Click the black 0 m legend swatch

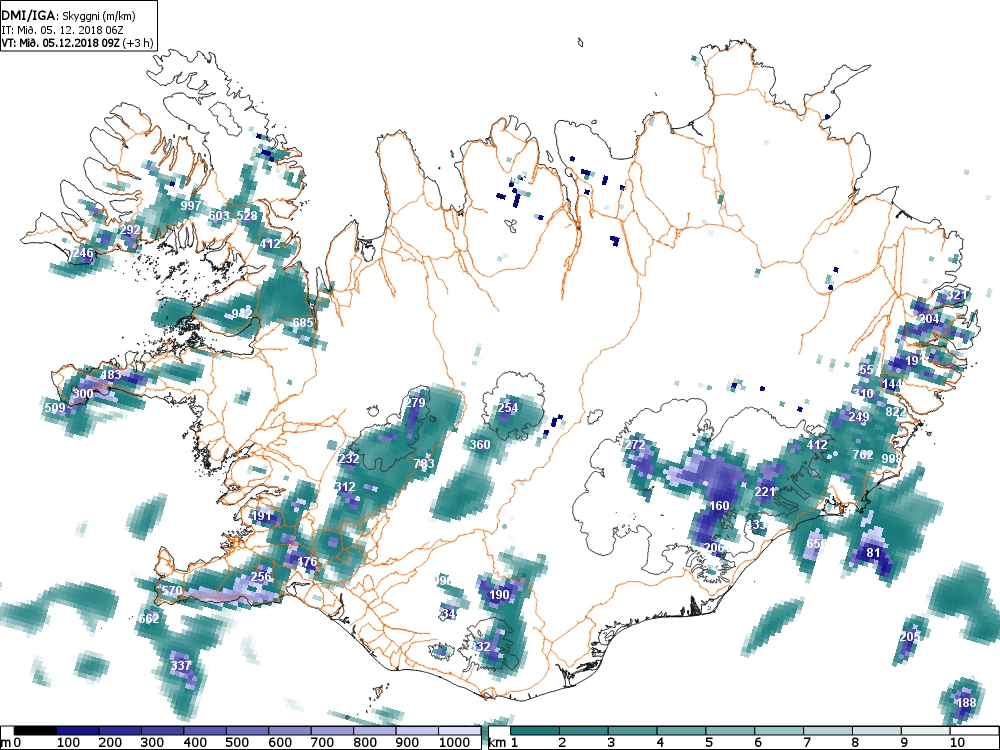coord(35,731)
